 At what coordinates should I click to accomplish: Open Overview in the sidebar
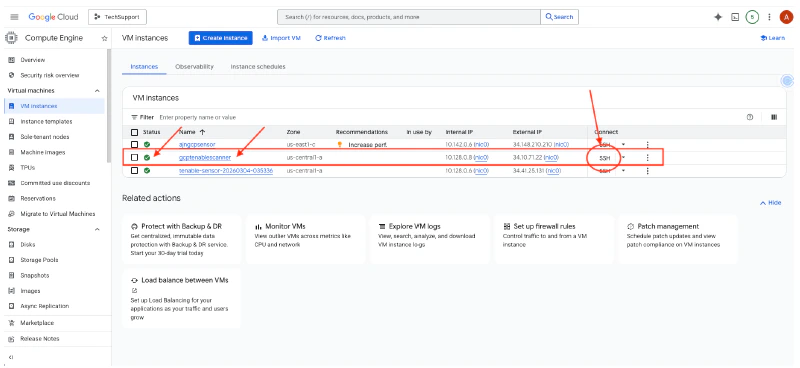(33, 60)
